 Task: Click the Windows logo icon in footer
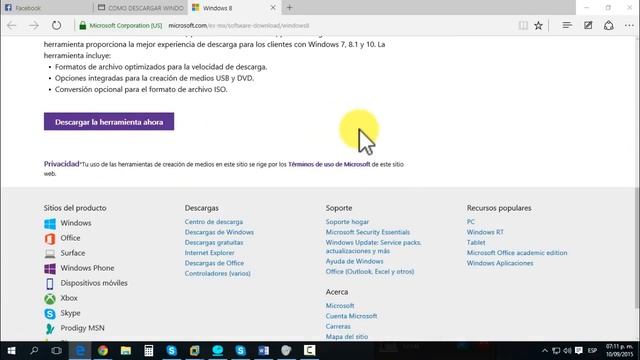[x=50, y=223]
